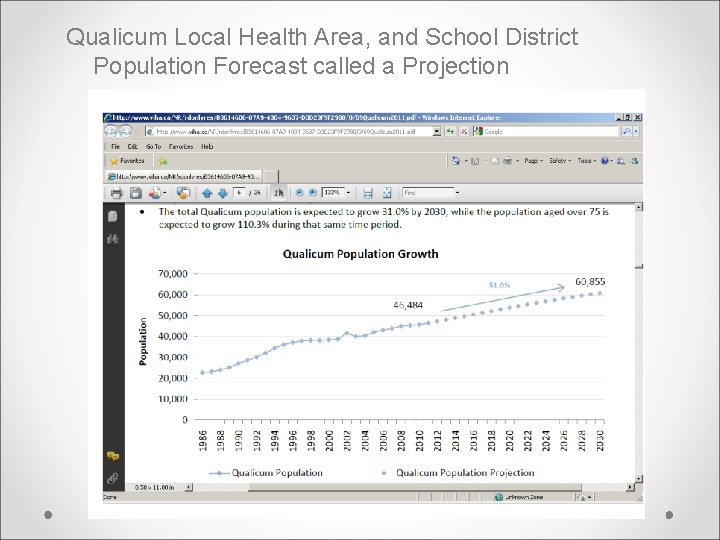Click the vertical scrollbar up arrow

click(639, 207)
